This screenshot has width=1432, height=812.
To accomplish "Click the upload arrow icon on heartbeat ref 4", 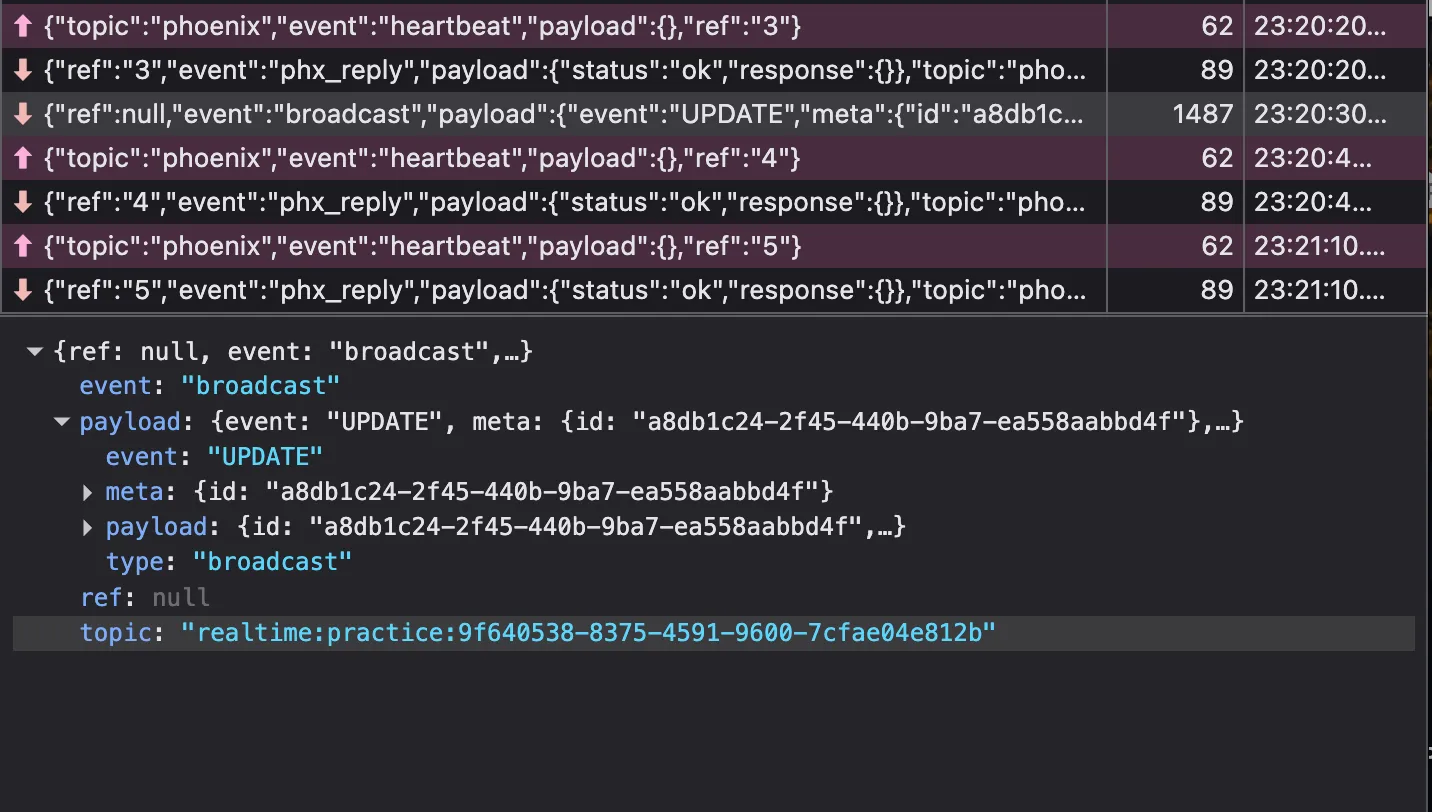I will (24, 157).
